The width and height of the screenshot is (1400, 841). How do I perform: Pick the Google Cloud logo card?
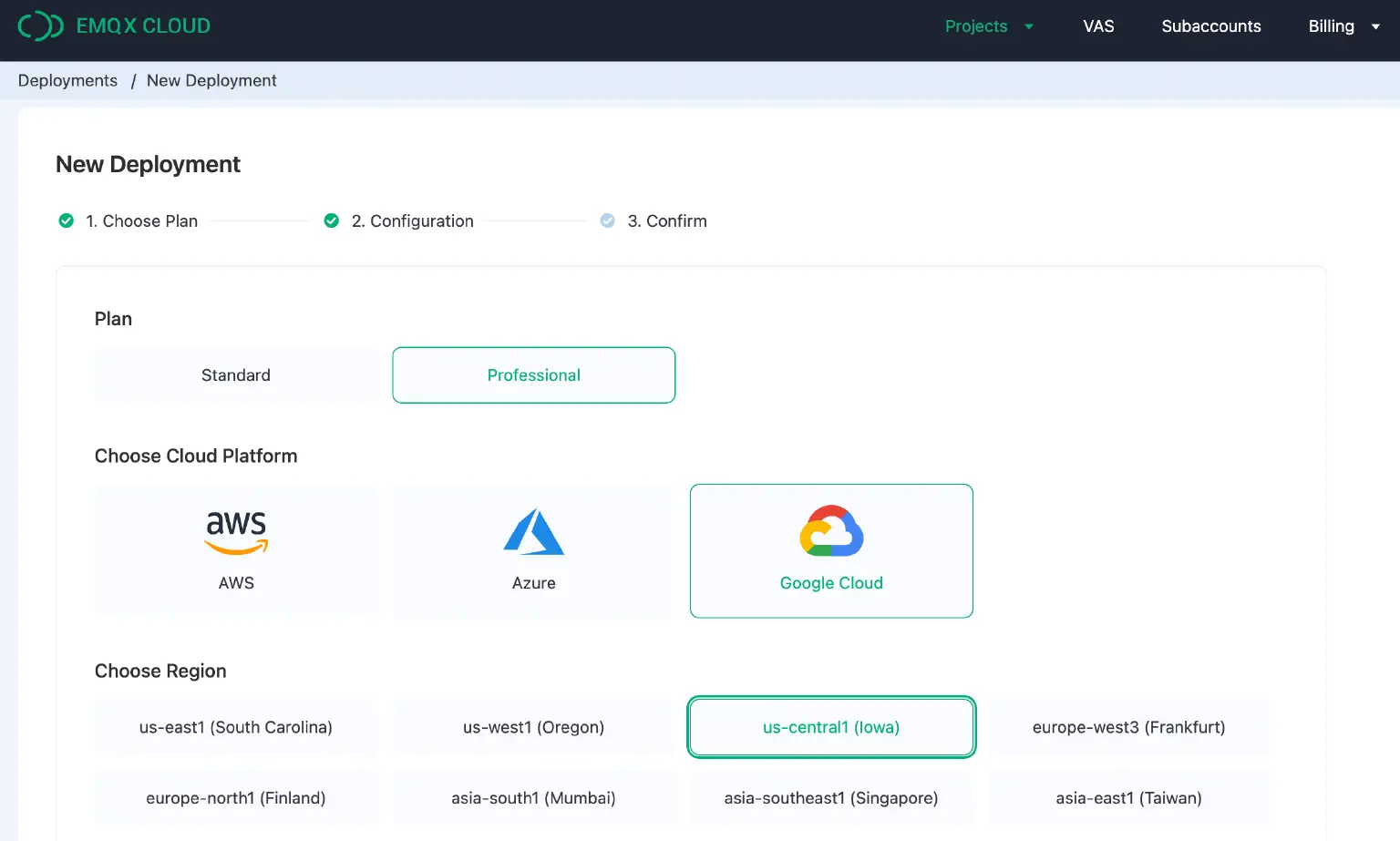(x=831, y=531)
